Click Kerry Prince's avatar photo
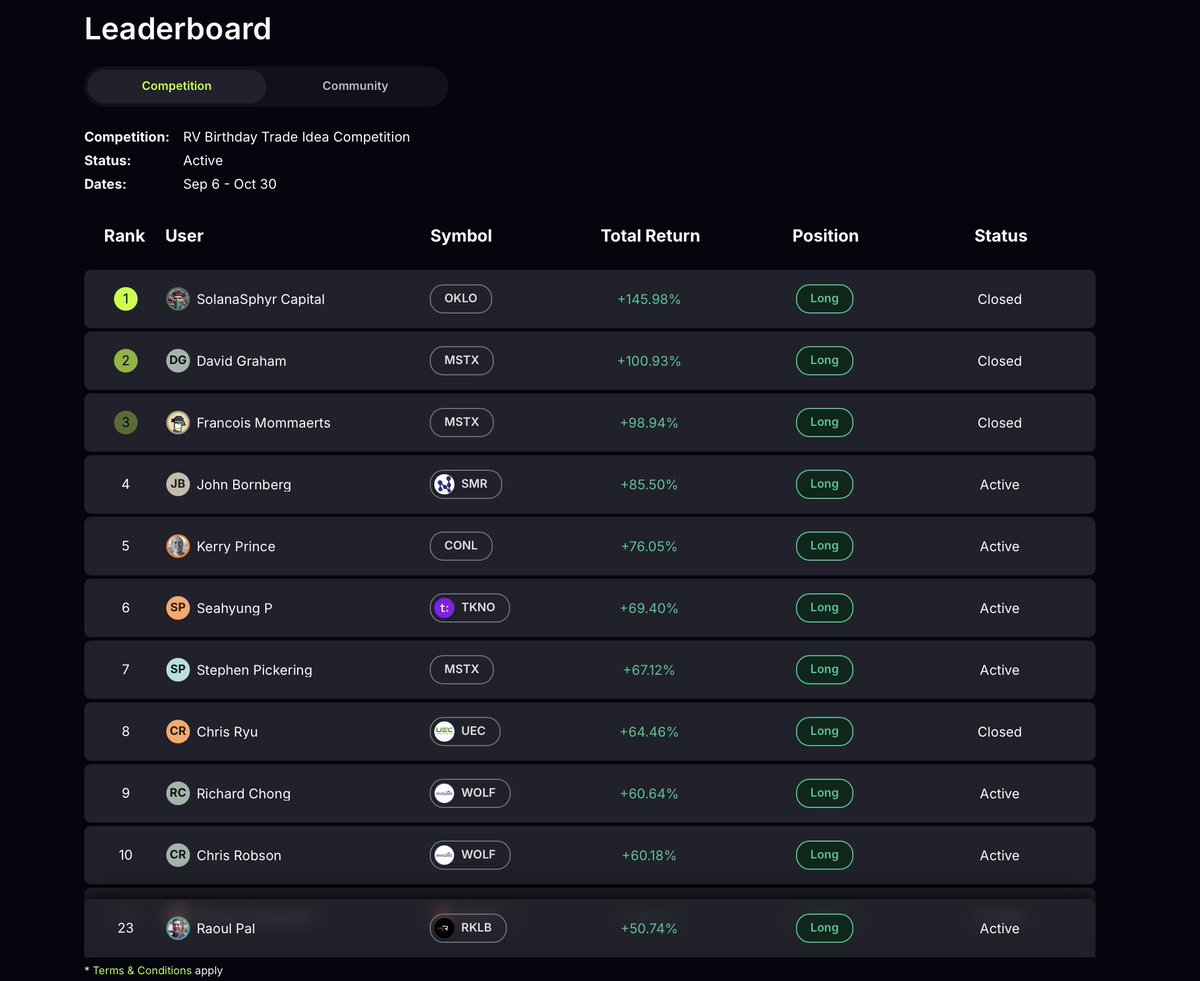The width and height of the screenshot is (1200, 981). [x=178, y=546]
